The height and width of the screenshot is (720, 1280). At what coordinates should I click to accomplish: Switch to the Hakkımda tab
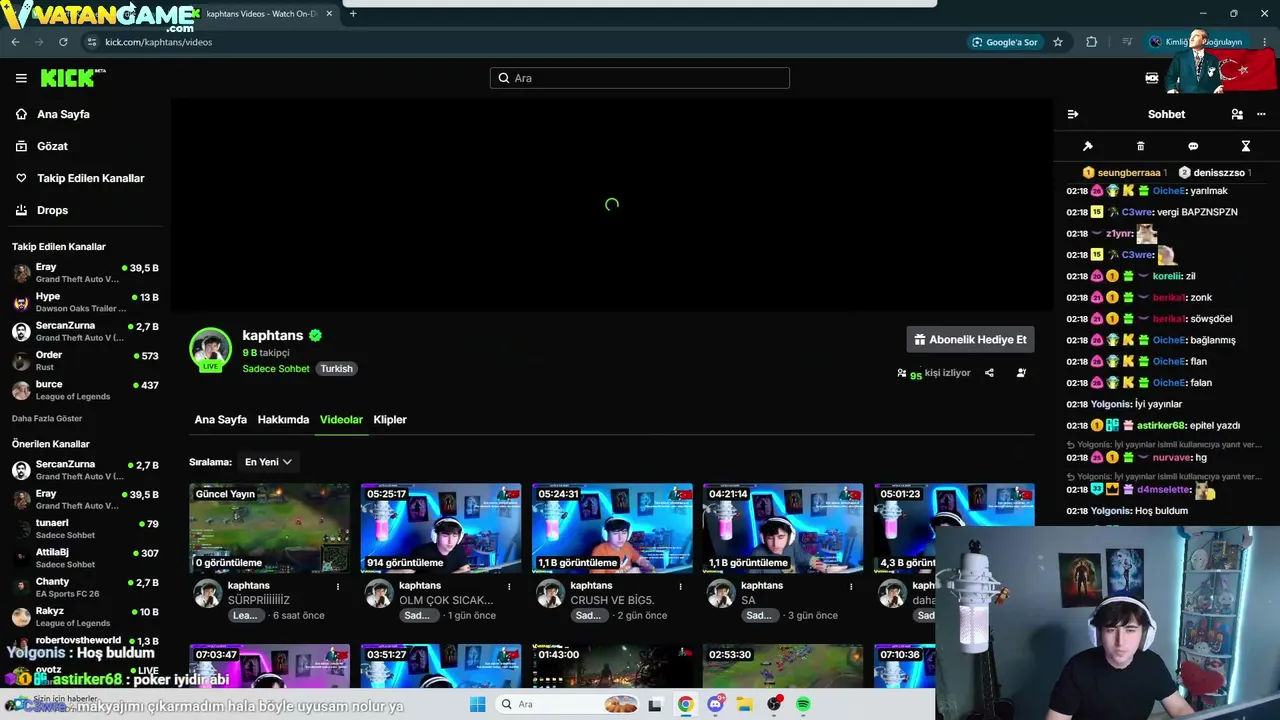[283, 420]
